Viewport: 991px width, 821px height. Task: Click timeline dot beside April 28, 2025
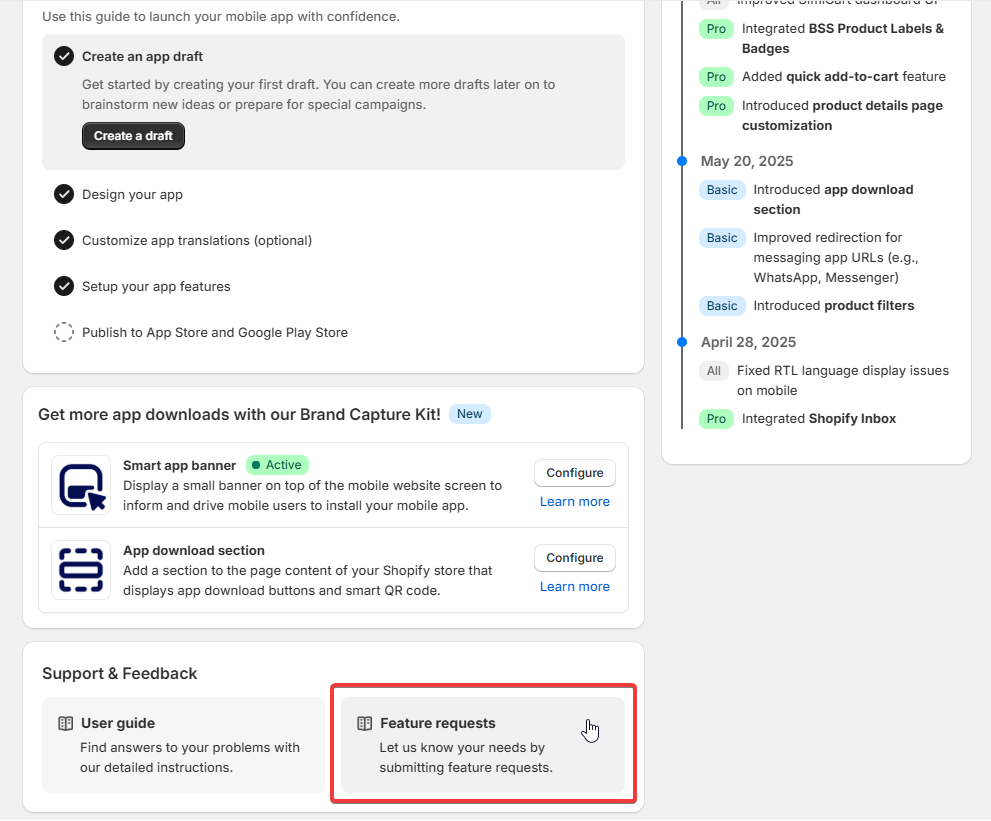coord(682,341)
